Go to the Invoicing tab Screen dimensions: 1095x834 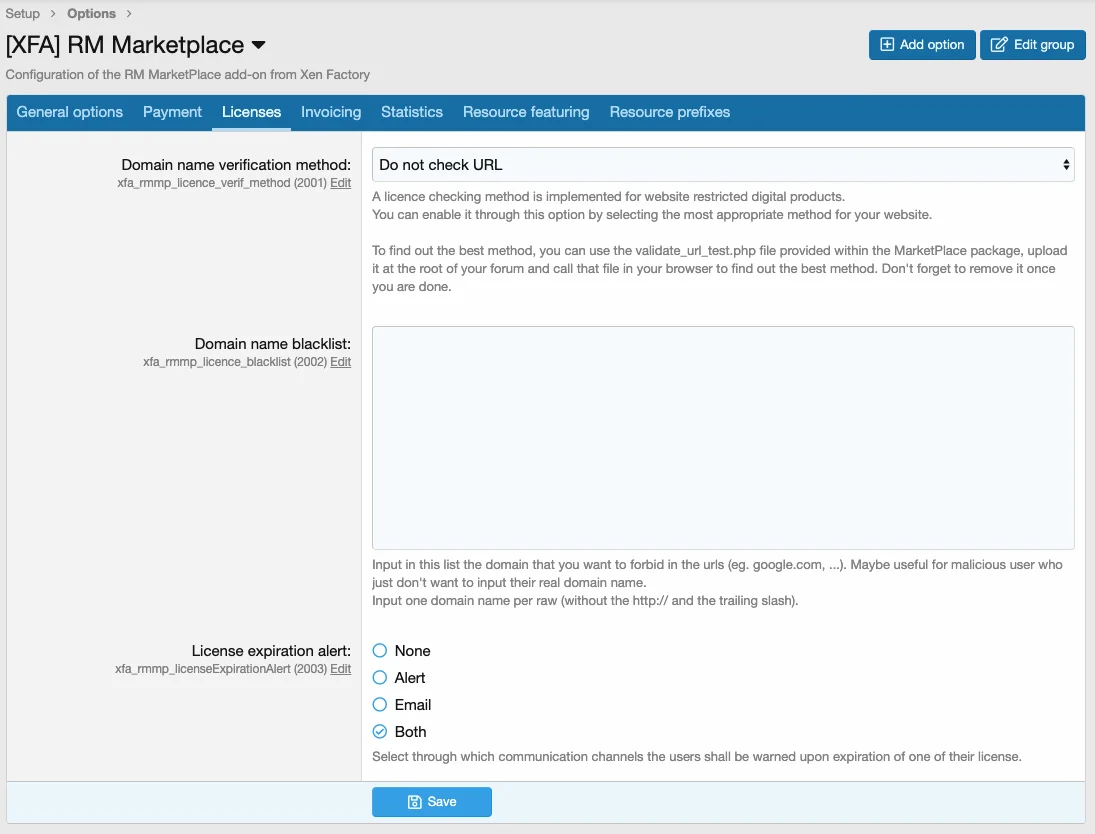point(331,112)
